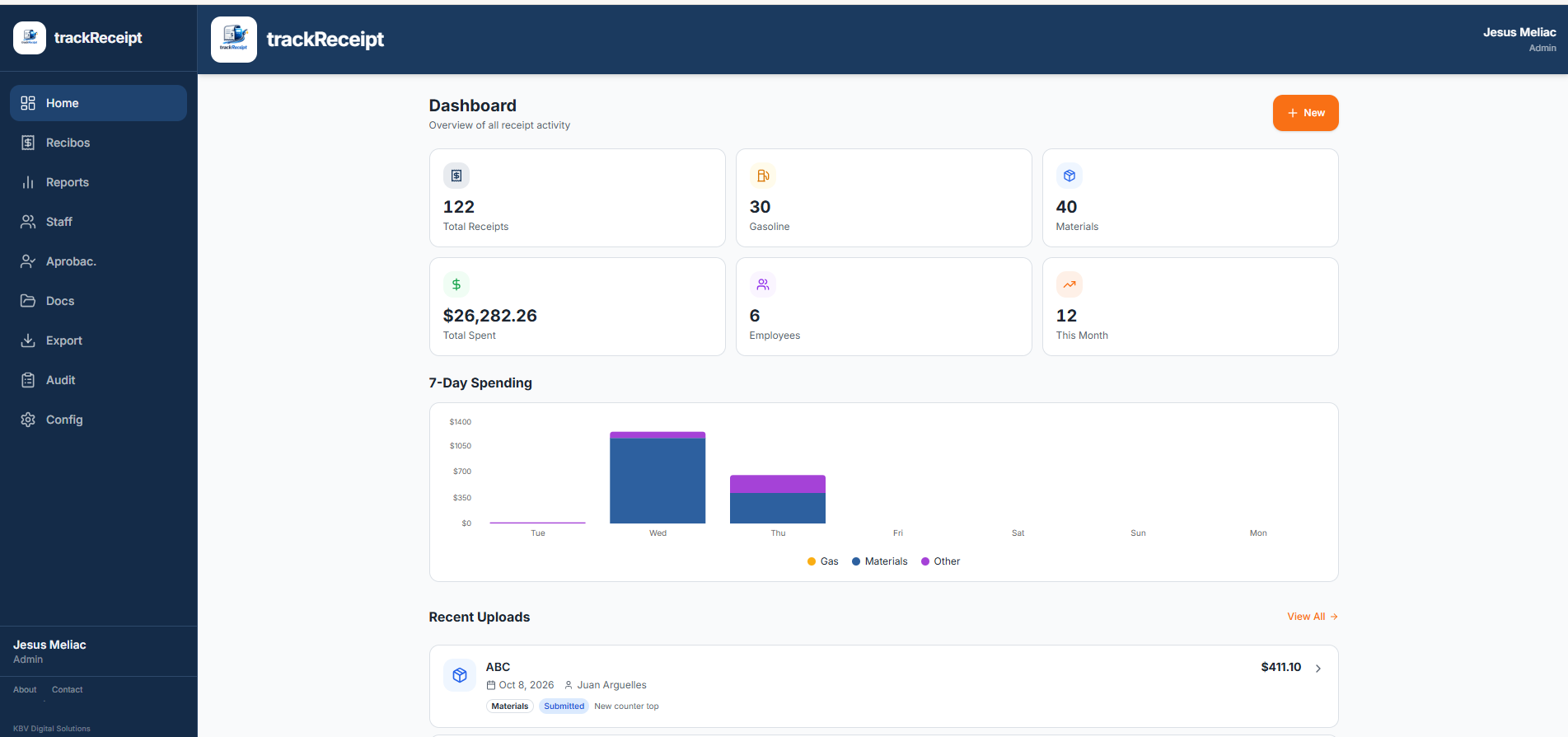This screenshot has height=737, width=1568.
Task: Click the $411.10 amount
Action: 1281,667
